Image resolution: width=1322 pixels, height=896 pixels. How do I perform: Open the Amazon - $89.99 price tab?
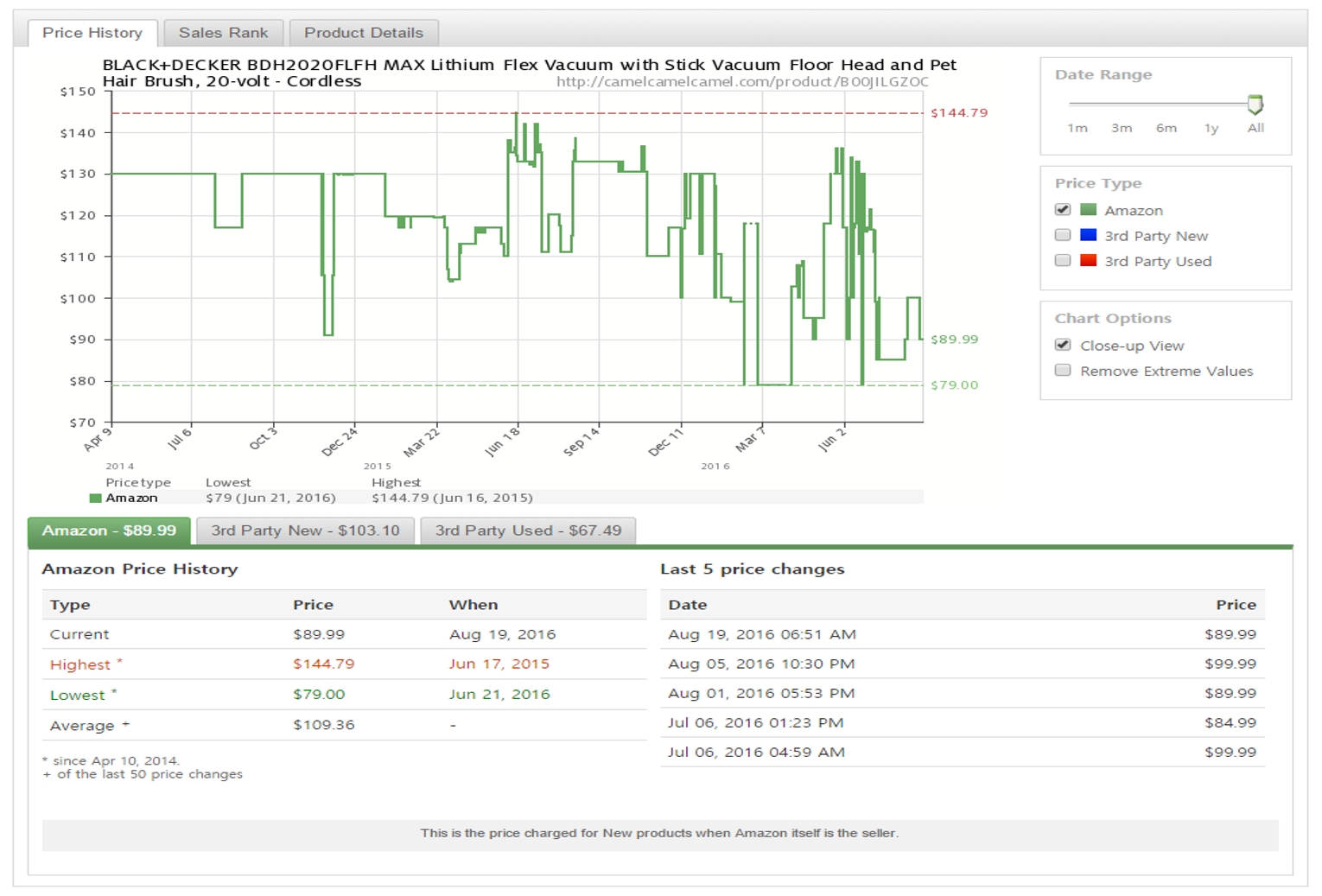[109, 531]
